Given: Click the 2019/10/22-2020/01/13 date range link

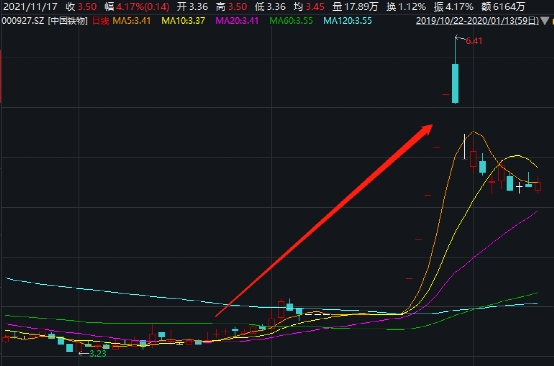Looking at the screenshot, I should (477, 21).
